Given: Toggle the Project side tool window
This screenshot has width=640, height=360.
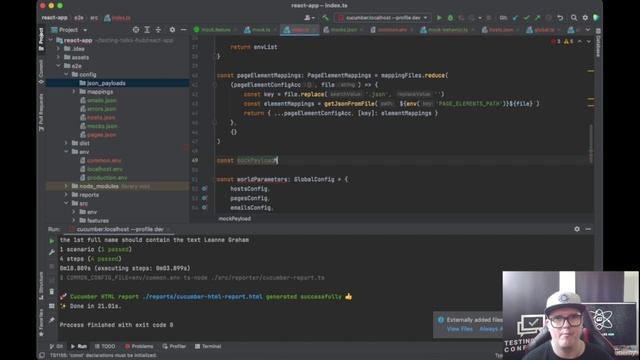Looking at the screenshot, I should pos(41,39).
